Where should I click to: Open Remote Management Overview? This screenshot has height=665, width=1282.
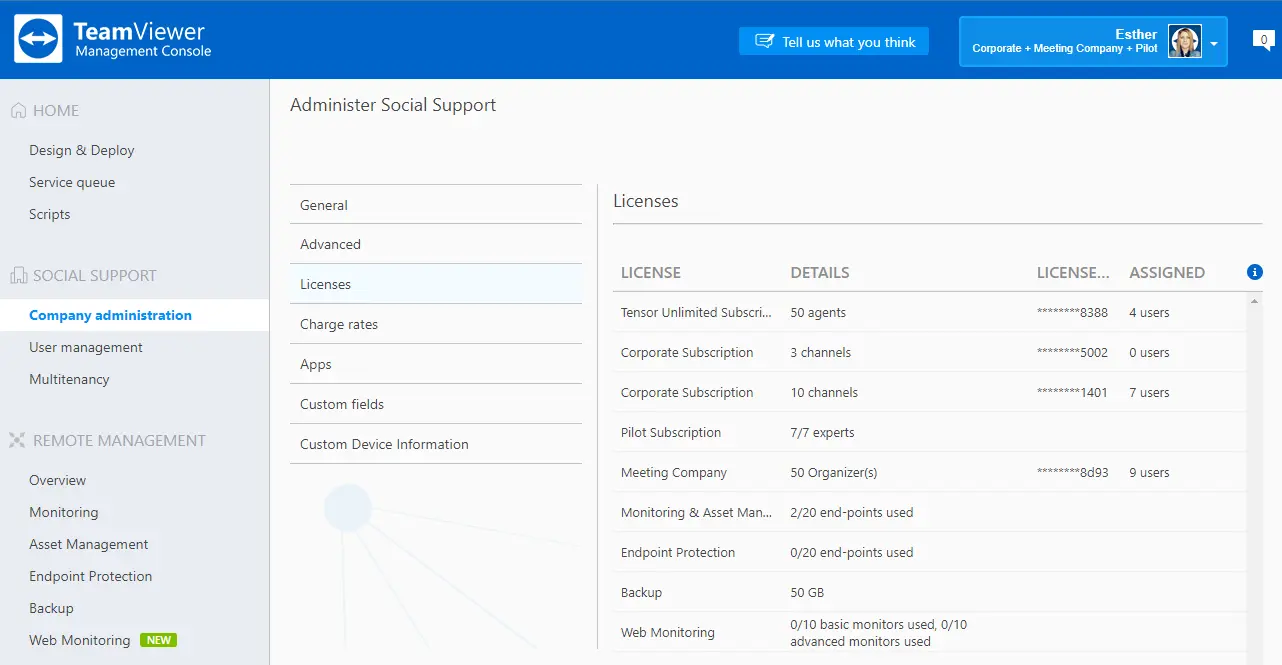click(x=58, y=480)
